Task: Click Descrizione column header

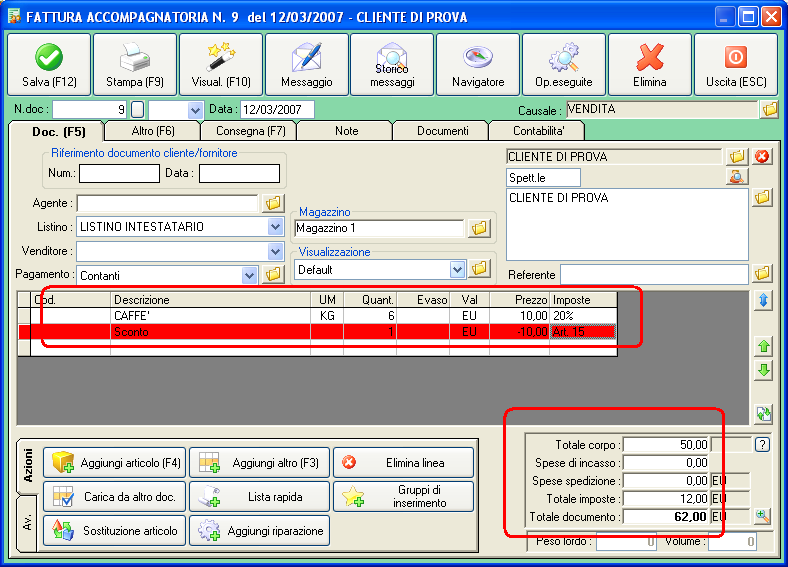Action: tap(211, 300)
